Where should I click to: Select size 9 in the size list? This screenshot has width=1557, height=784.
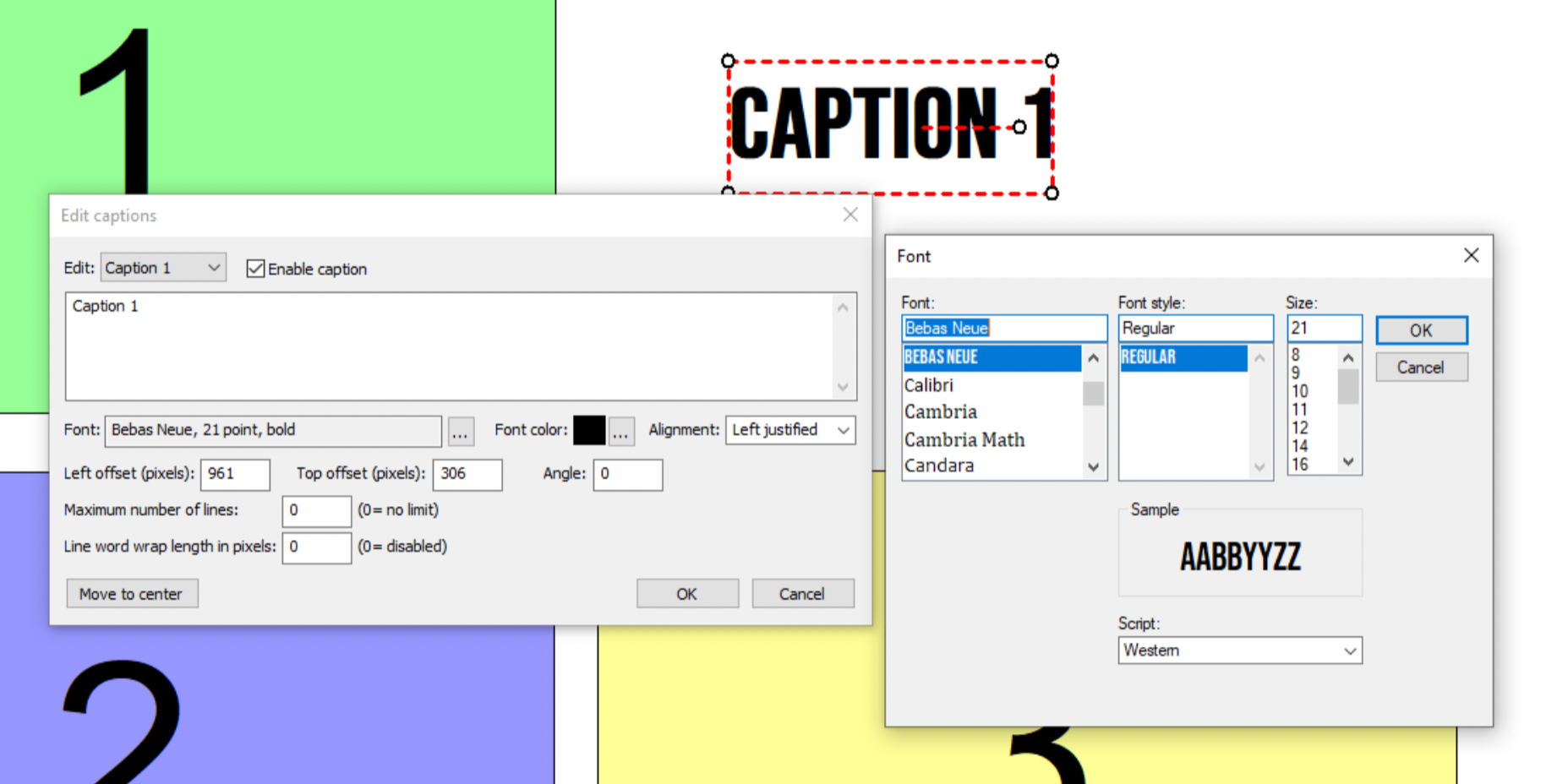[x=1295, y=373]
